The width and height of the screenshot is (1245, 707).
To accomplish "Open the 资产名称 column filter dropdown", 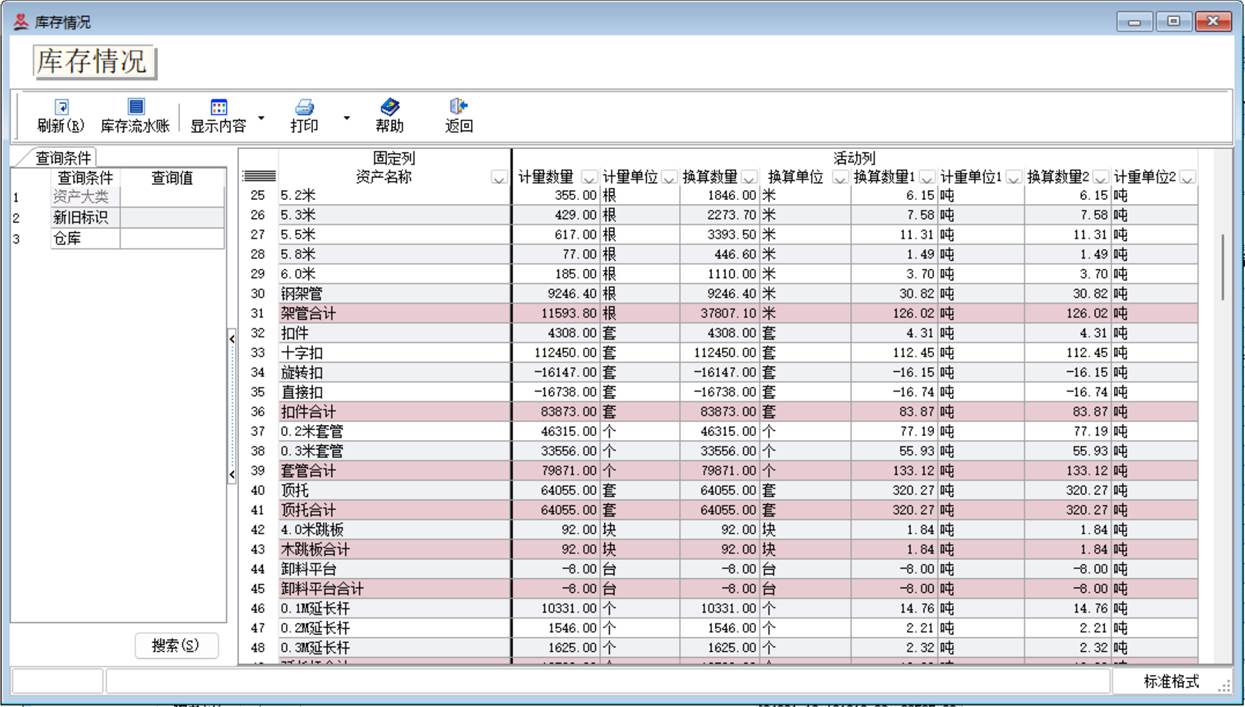I will pos(499,178).
